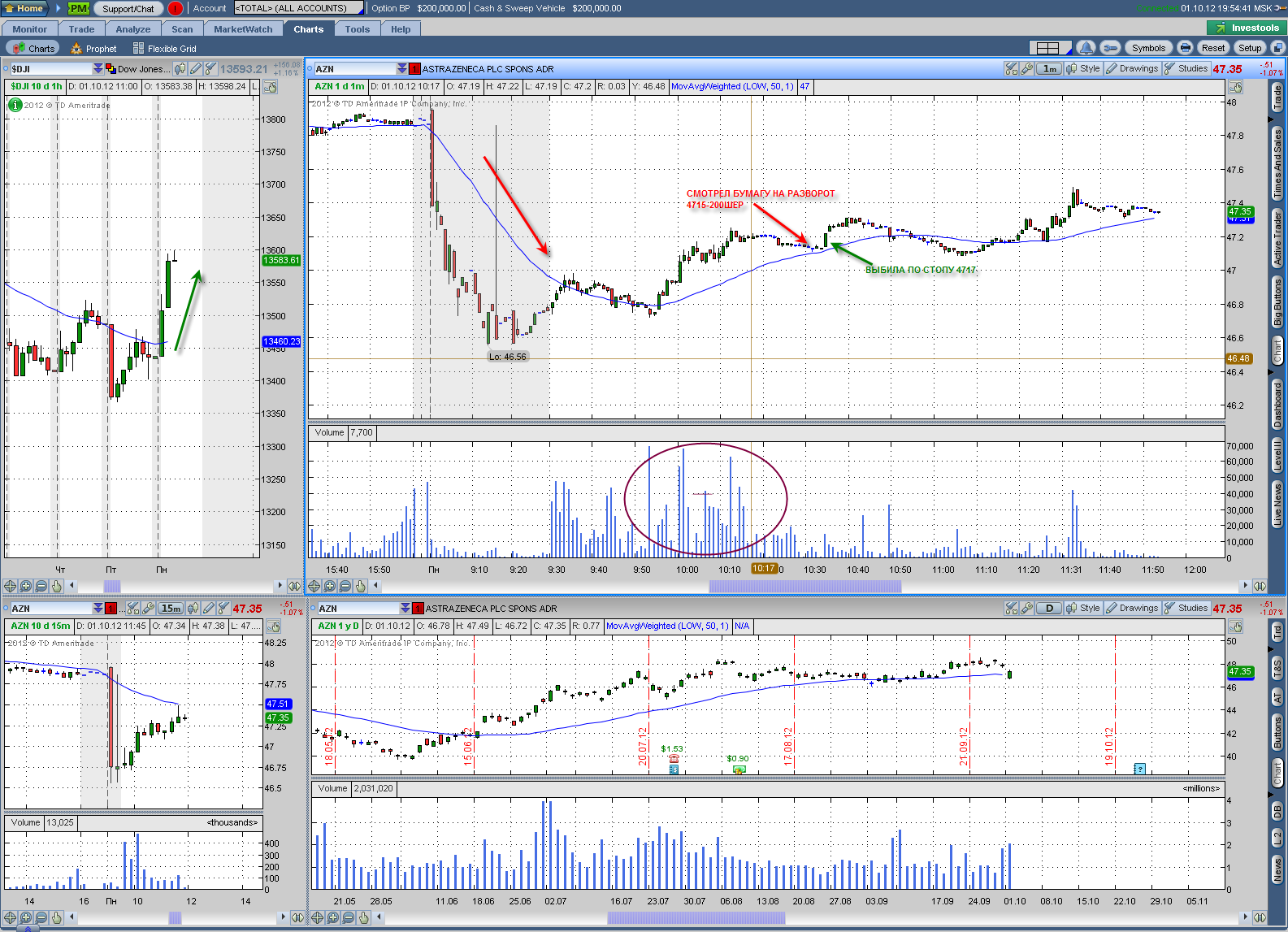Click the red clip indicator in AZN 15m panel
Viewport: 1288px width, 932px height.
click(x=111, y=609)
